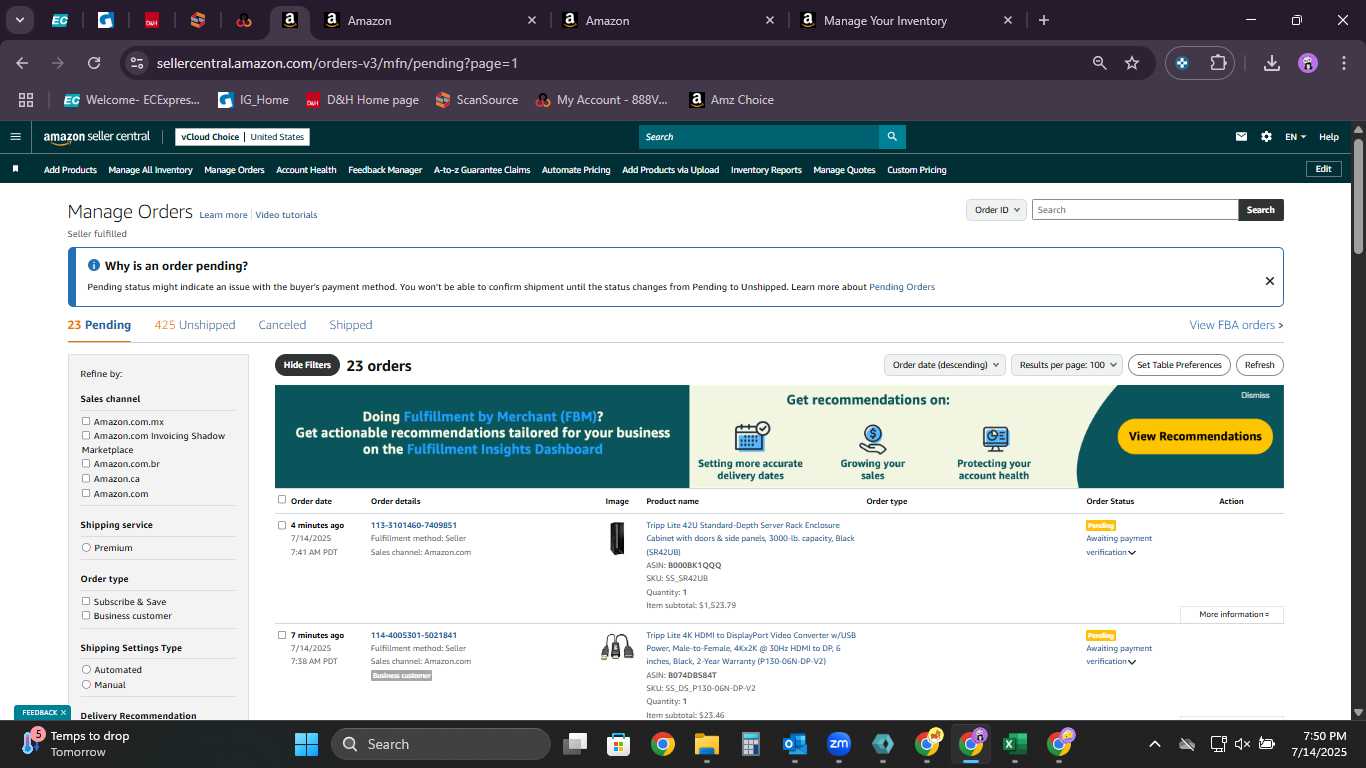1366x768 pixels.
Task: Open the Chrome apps grid icon in bookmarks bar
Action: [26, 100]
